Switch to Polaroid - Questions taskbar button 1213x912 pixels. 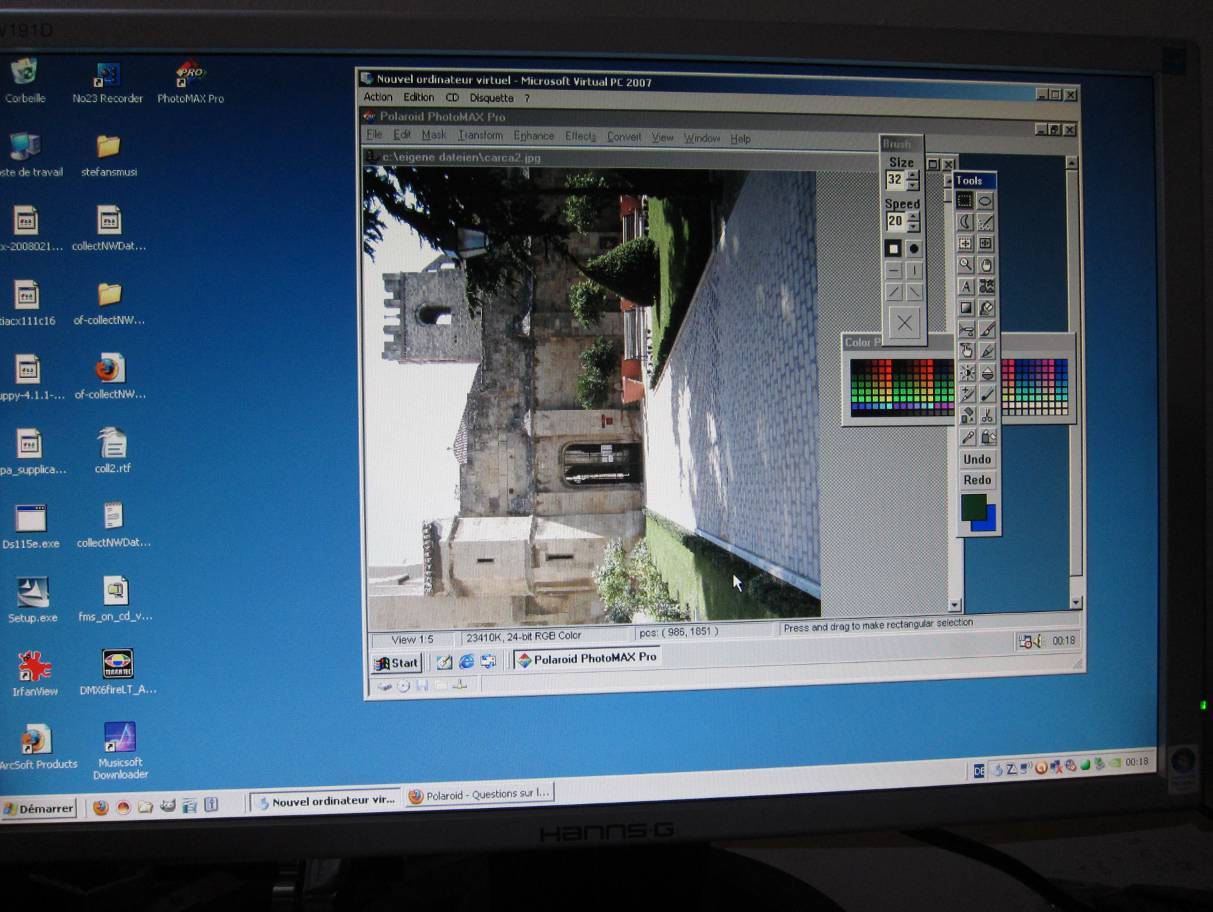point(479,796)
